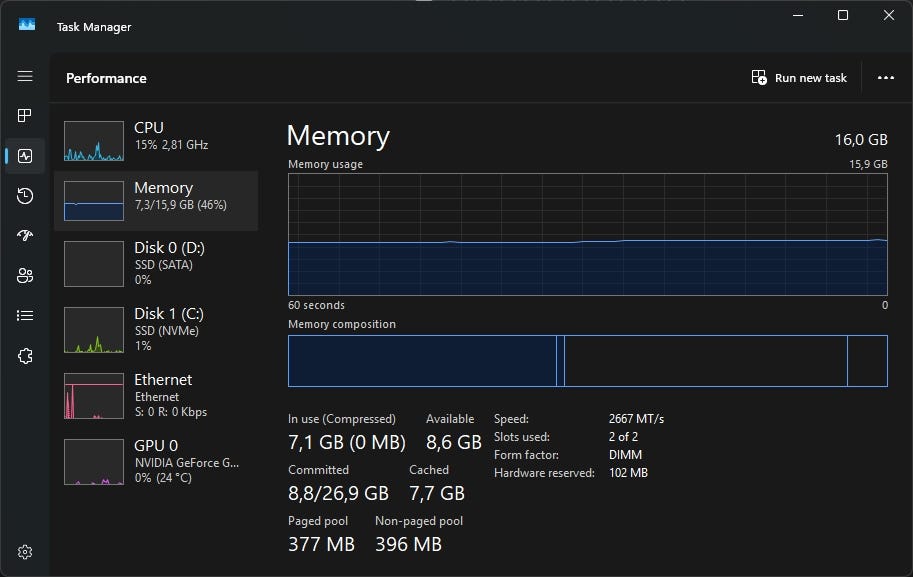Open the Details page list icon
913x577 pixels.
click(x=25, y=316)
